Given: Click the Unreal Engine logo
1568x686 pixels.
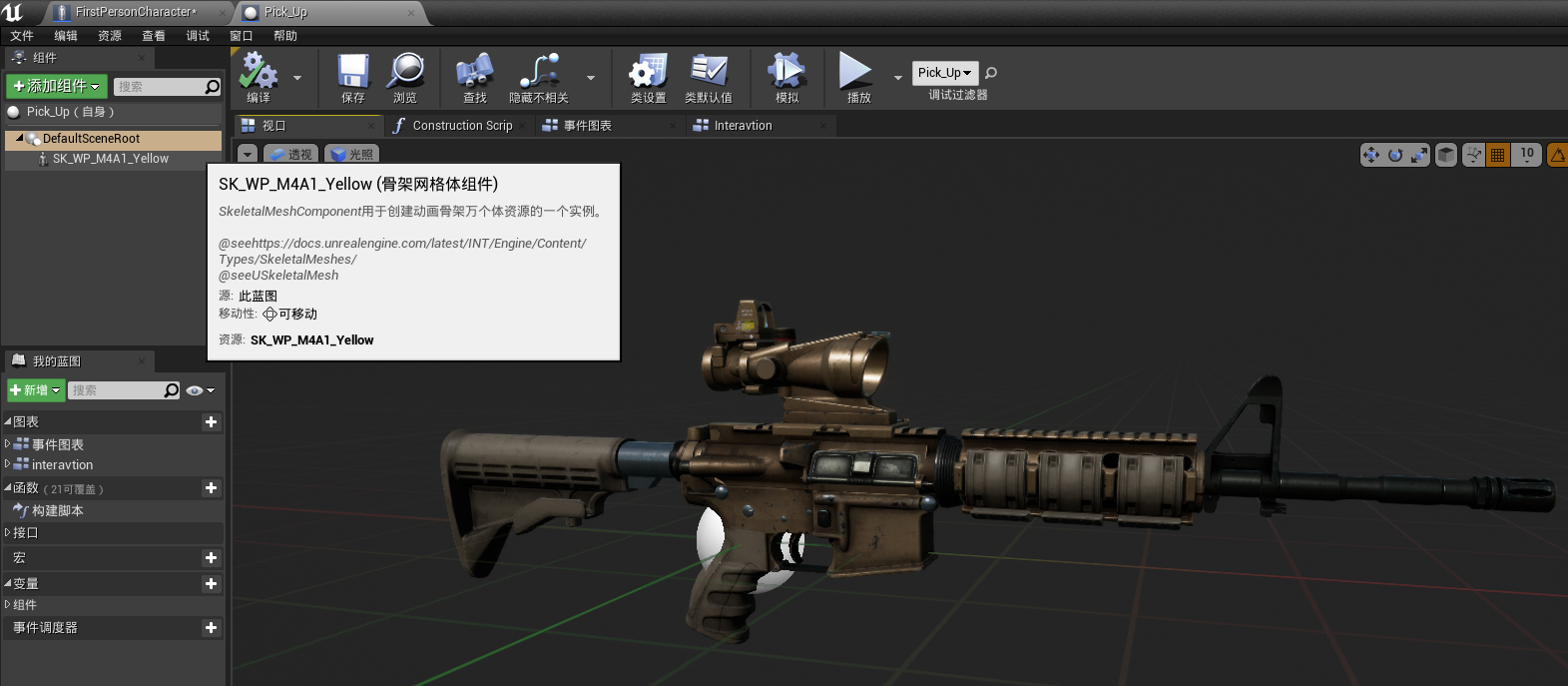Looking at the screenshot, I should point(14,12).
